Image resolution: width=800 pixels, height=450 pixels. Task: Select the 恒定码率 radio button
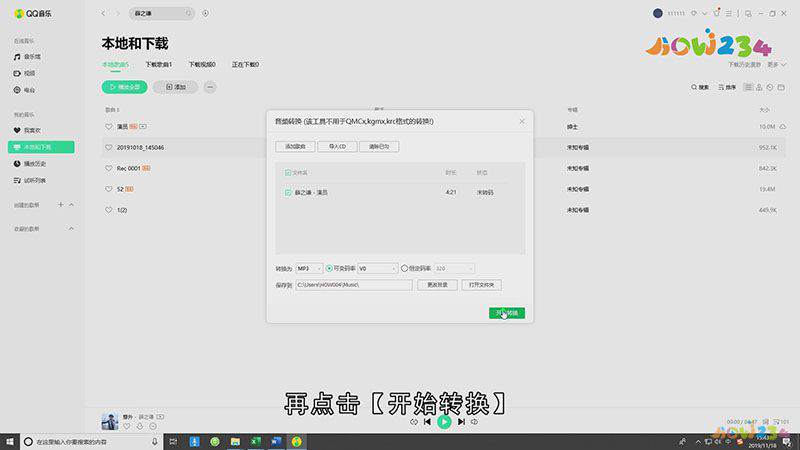405,268
